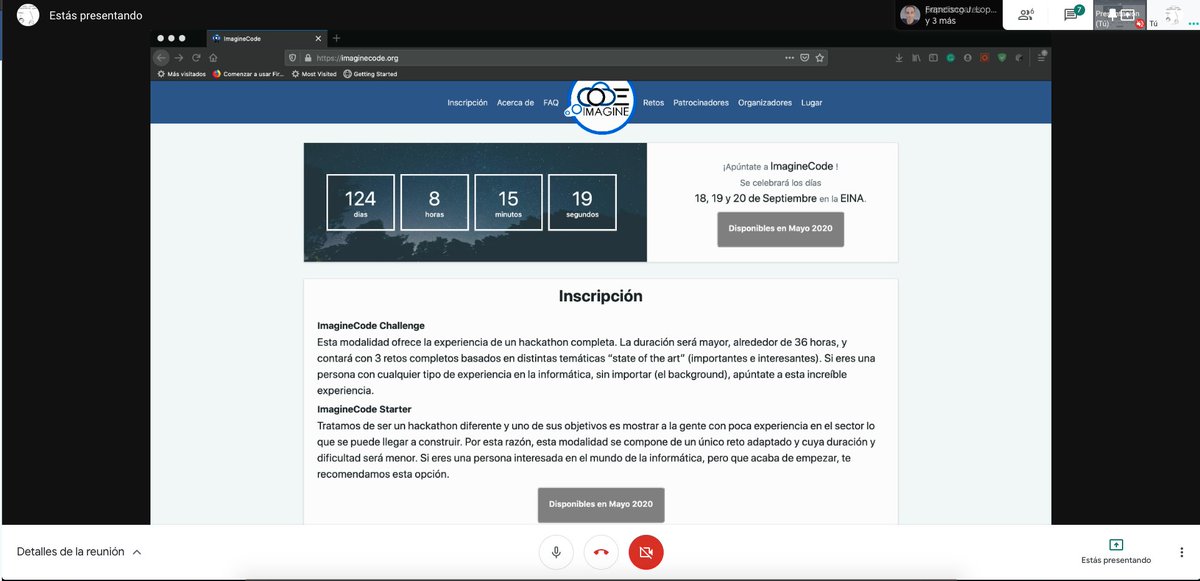1200x581 pixels.
Task: Select the Presentación (Tú) thumbnail
Action: pyautogui.click(x=1119, y=15)
